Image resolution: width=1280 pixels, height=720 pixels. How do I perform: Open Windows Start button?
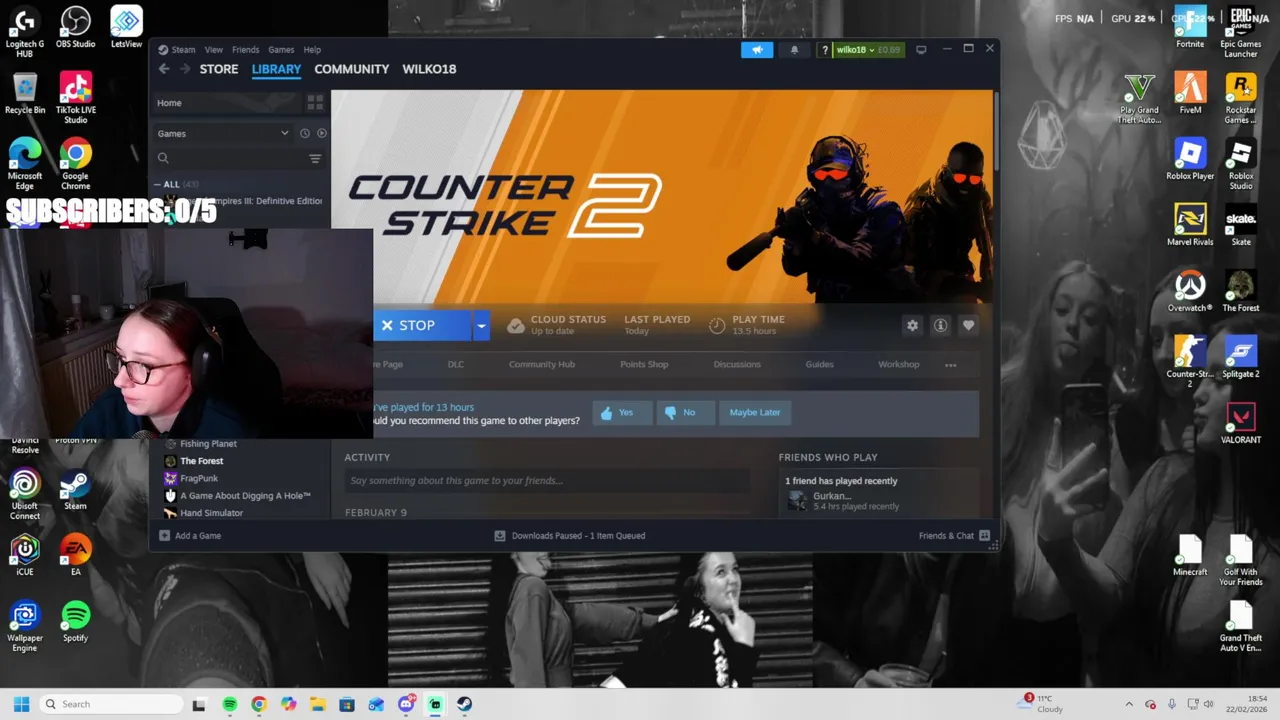pyautogui.click(x=21, y=704)
